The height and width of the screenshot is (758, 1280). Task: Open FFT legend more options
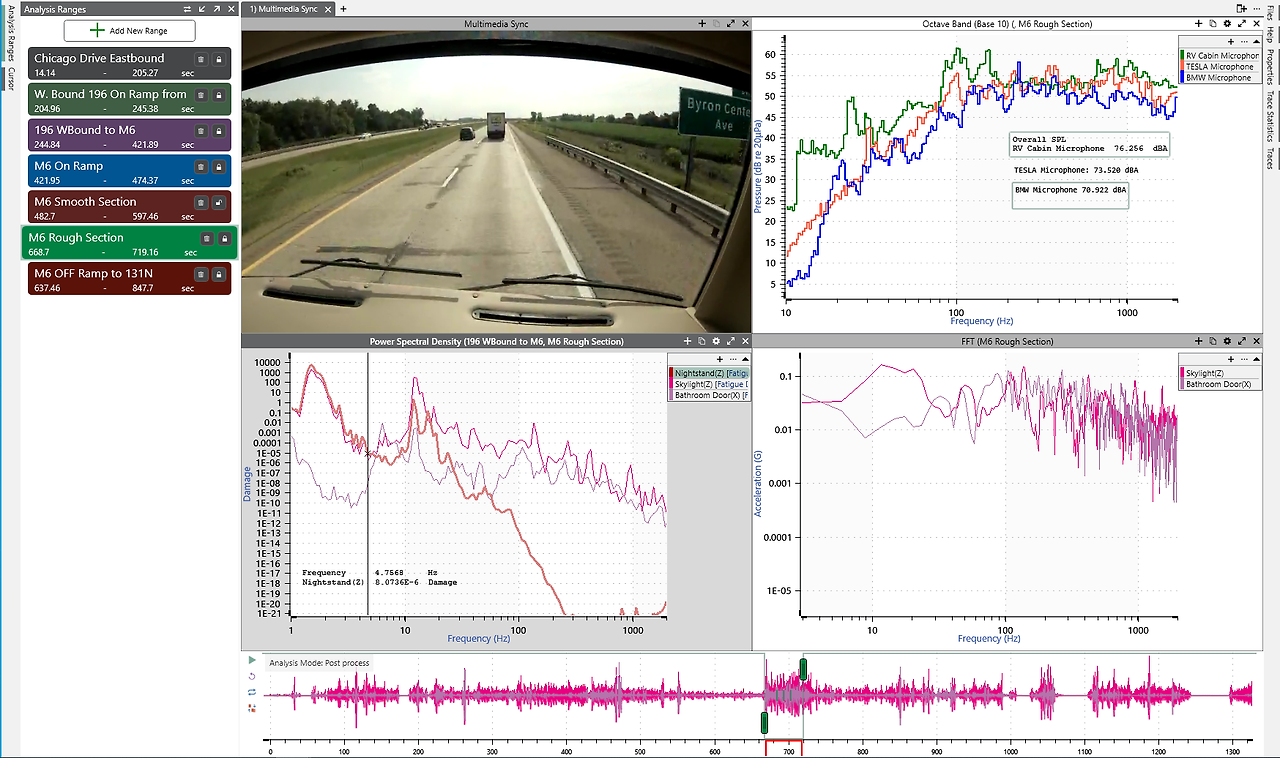pos(1243,358)
